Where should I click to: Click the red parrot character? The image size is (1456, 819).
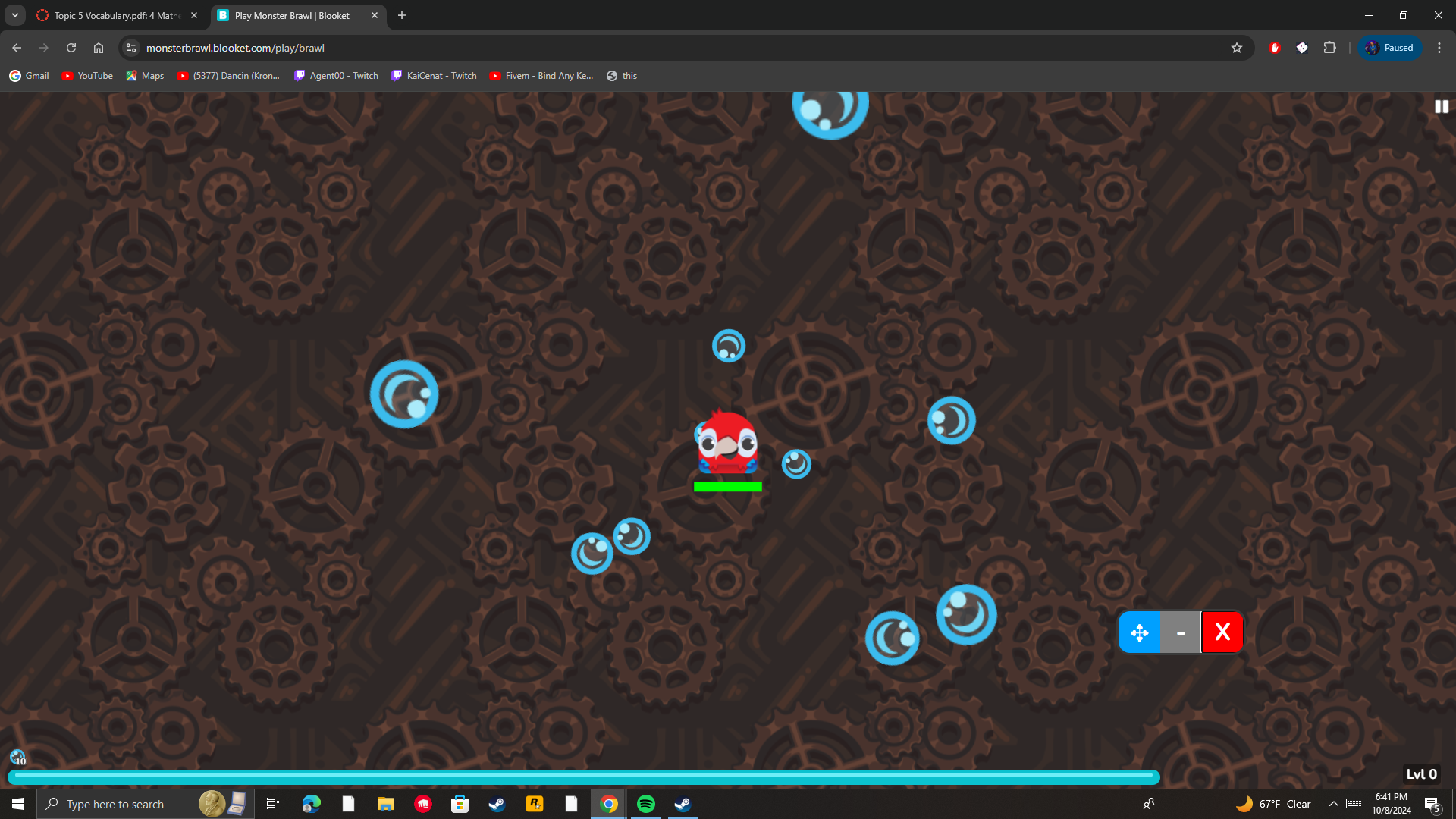[x=727, y=443]
